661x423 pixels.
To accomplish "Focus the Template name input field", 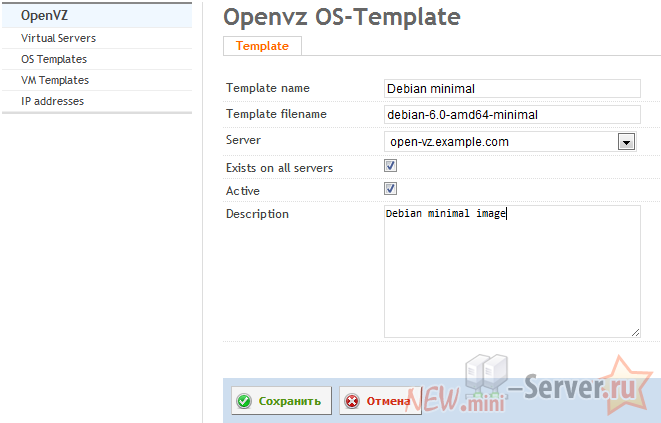I will point(512,89).
